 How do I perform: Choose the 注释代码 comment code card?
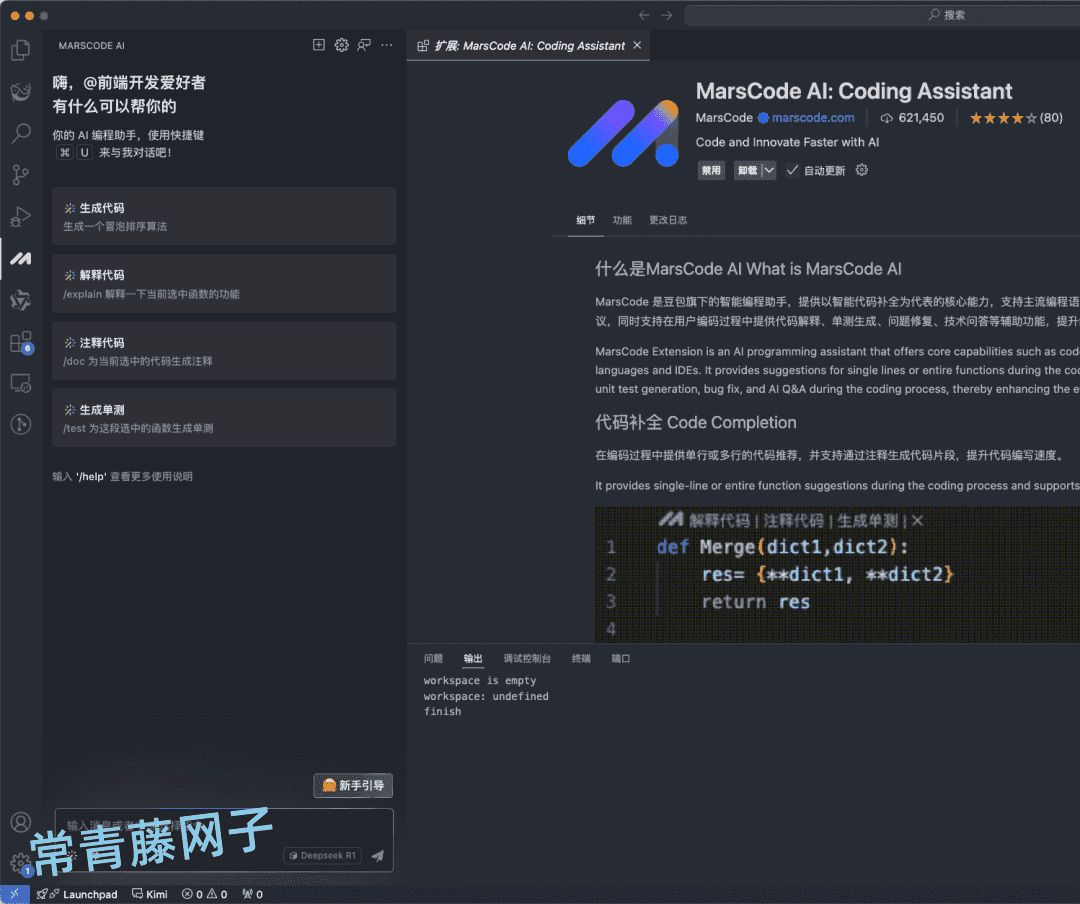[225, 351]
